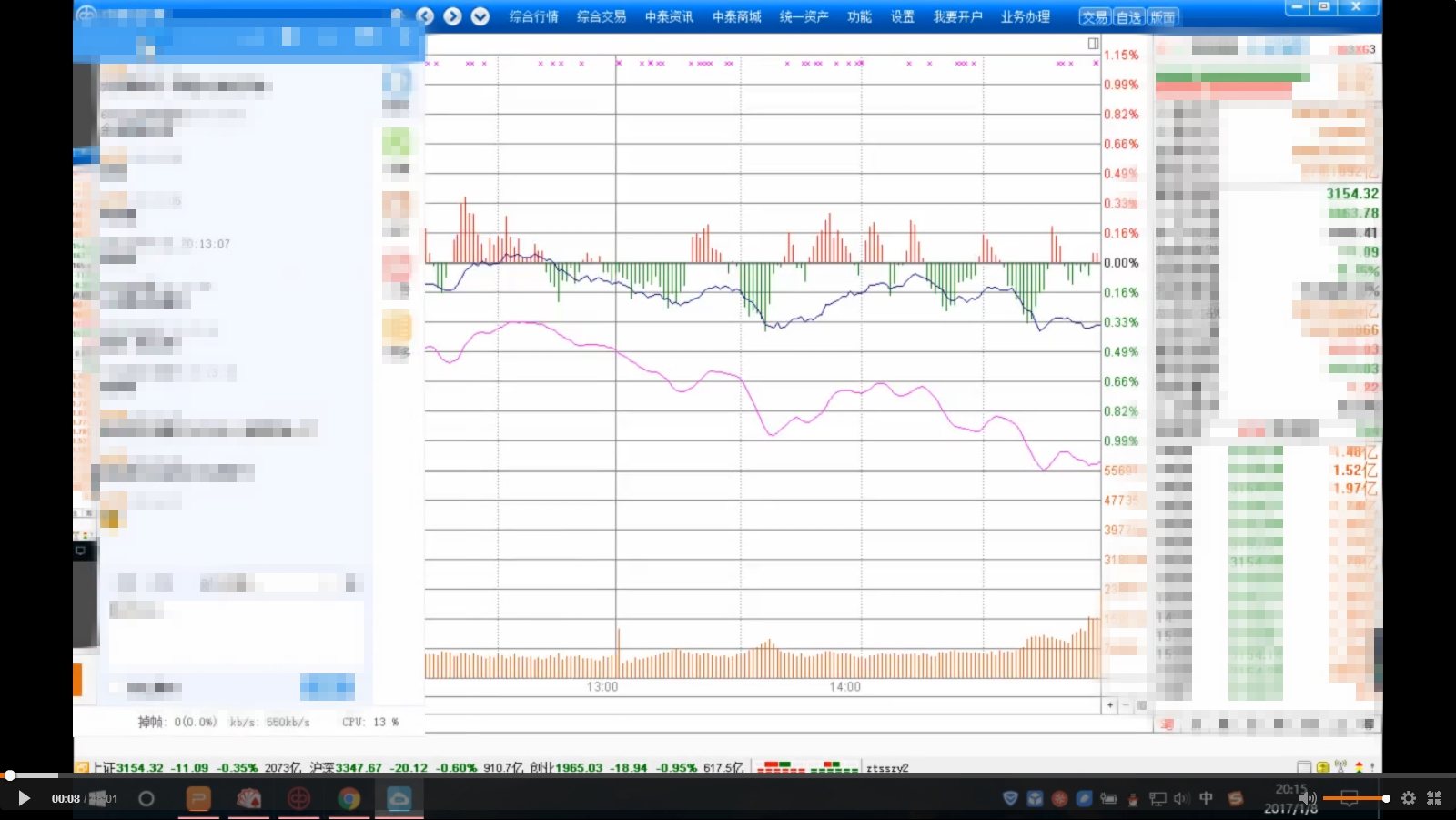The image size is (1456, 820).
Task: Open the 统一资产 menu
Action: click(x=804, y=16)
